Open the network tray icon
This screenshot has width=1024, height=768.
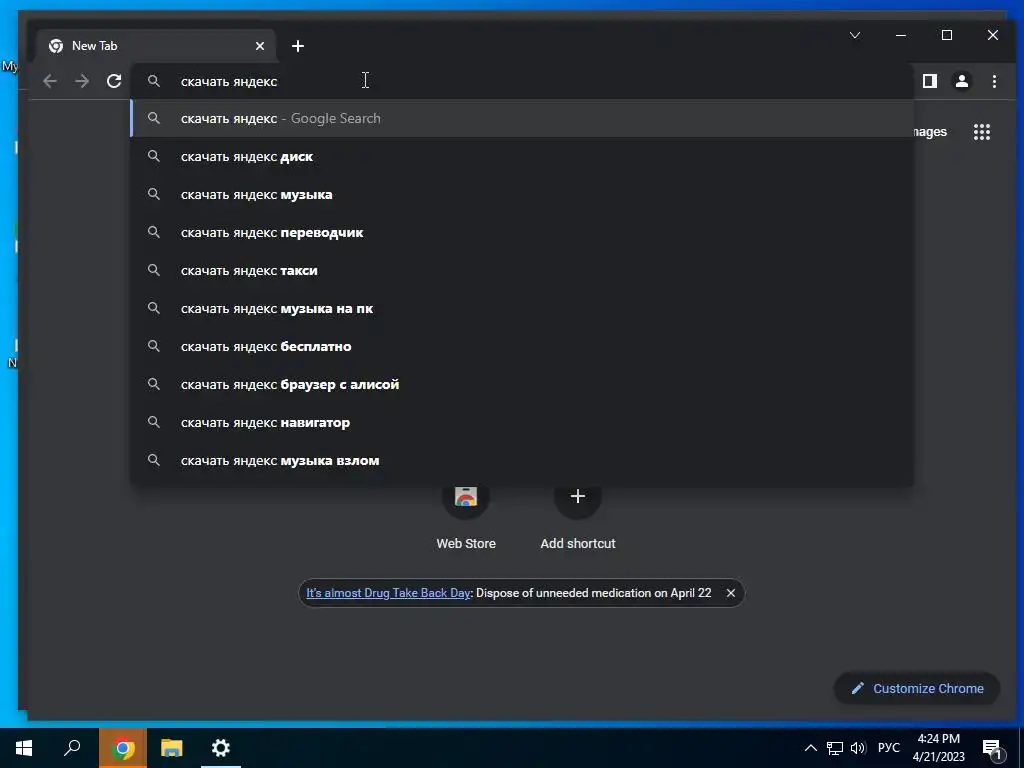click(834, 748)
